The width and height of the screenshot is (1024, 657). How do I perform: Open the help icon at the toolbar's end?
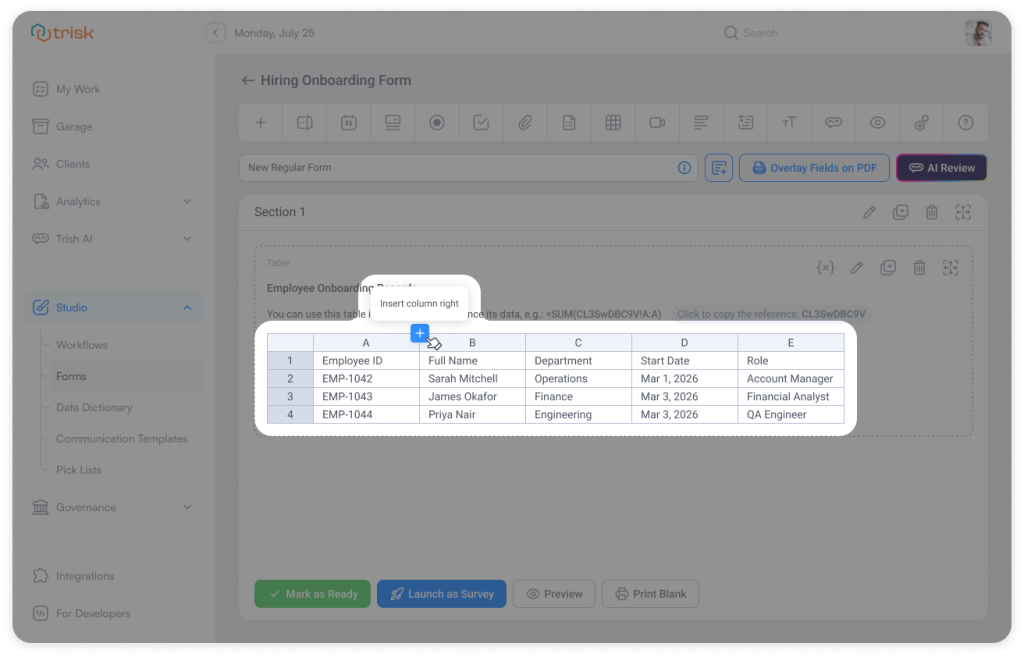click(965, 122)
